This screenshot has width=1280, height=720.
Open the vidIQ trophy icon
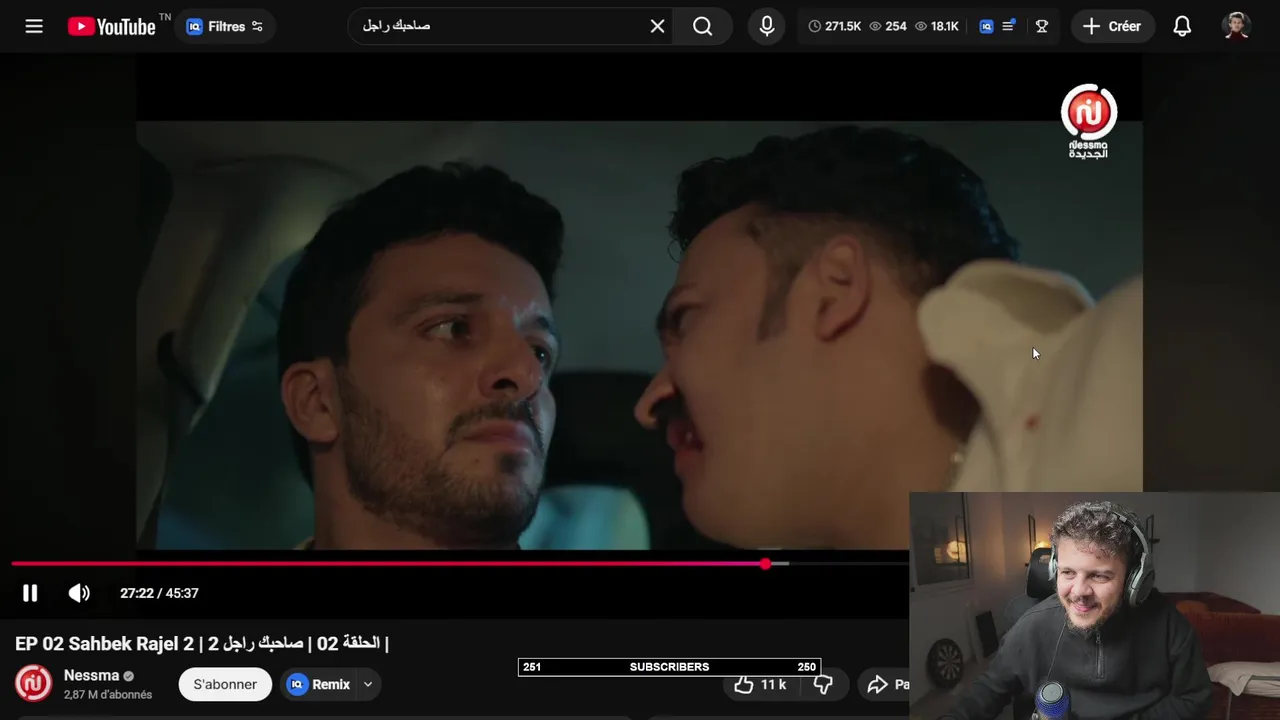pos(1042,26)
